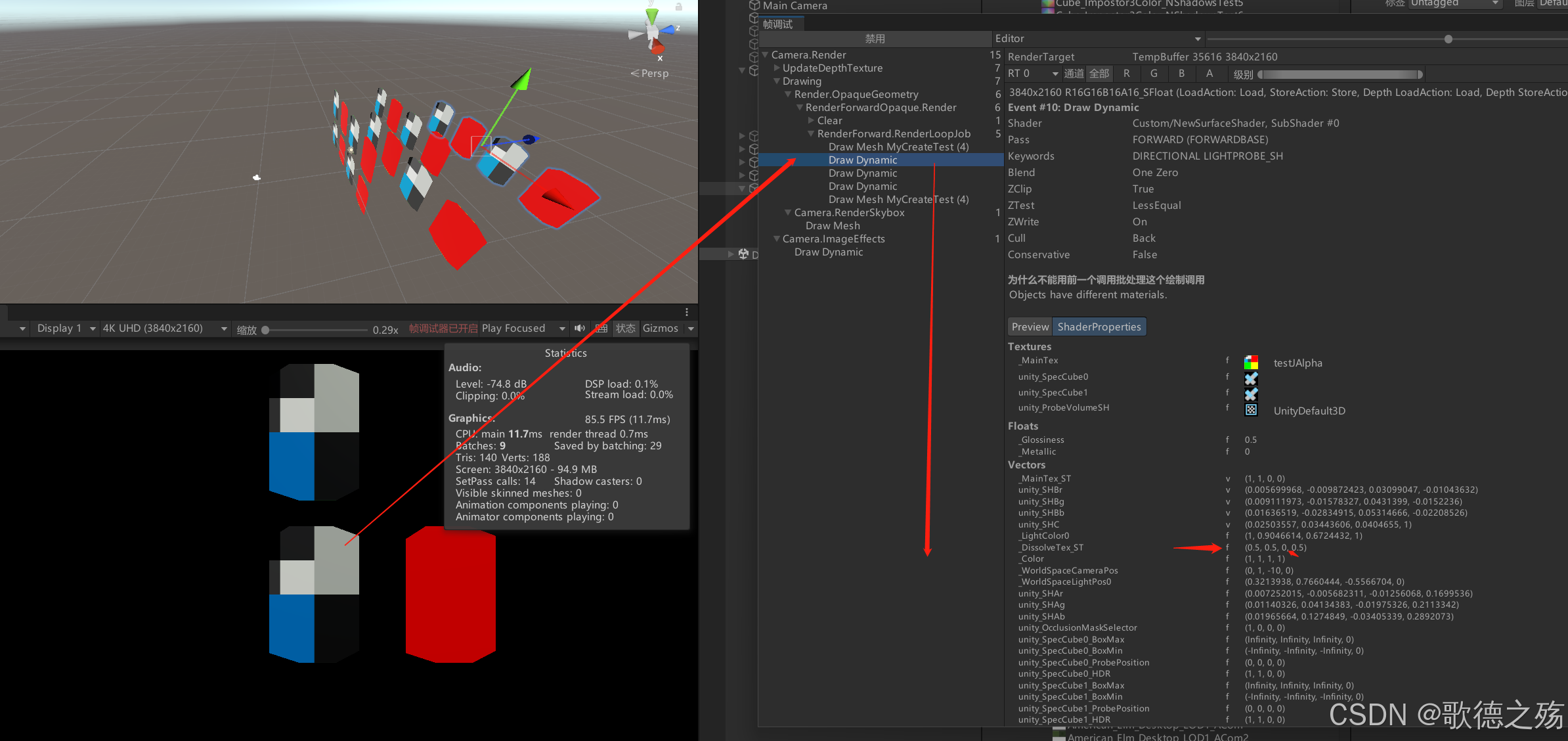Mute audio with the speaker icon
Image resolution: width=1568 pixels, height=741 pixels.
click(580, 328)
